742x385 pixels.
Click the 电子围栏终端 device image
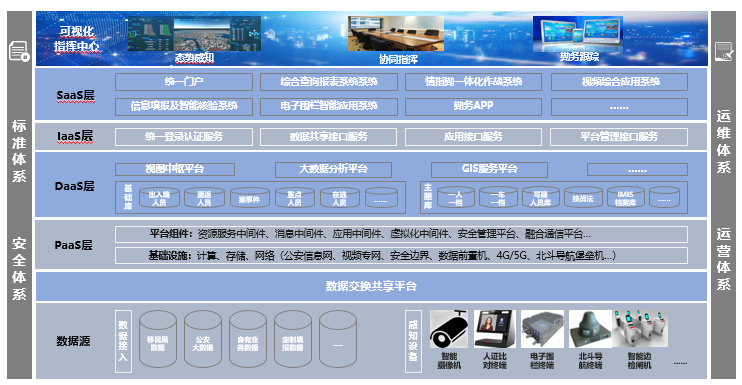tap(542, 329)
